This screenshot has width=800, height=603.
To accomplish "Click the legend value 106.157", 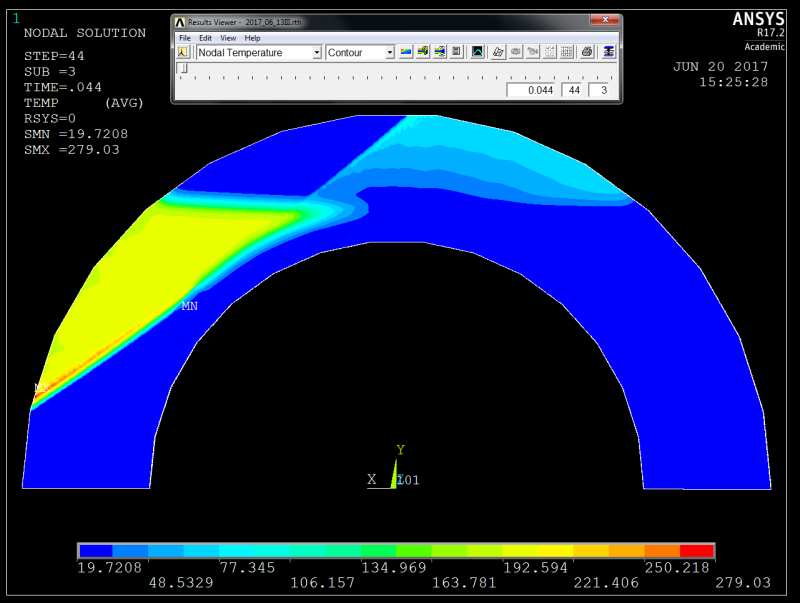I will click(x=322, y=583).
